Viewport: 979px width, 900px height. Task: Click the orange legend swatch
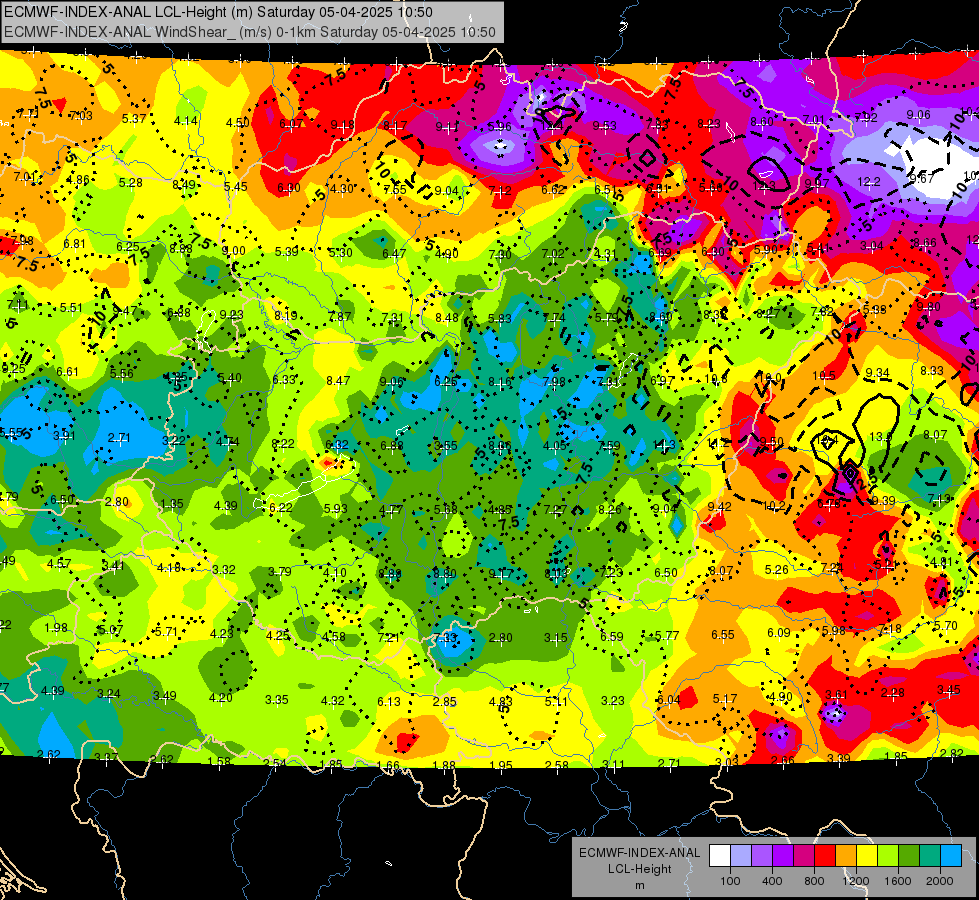(846, 856)
